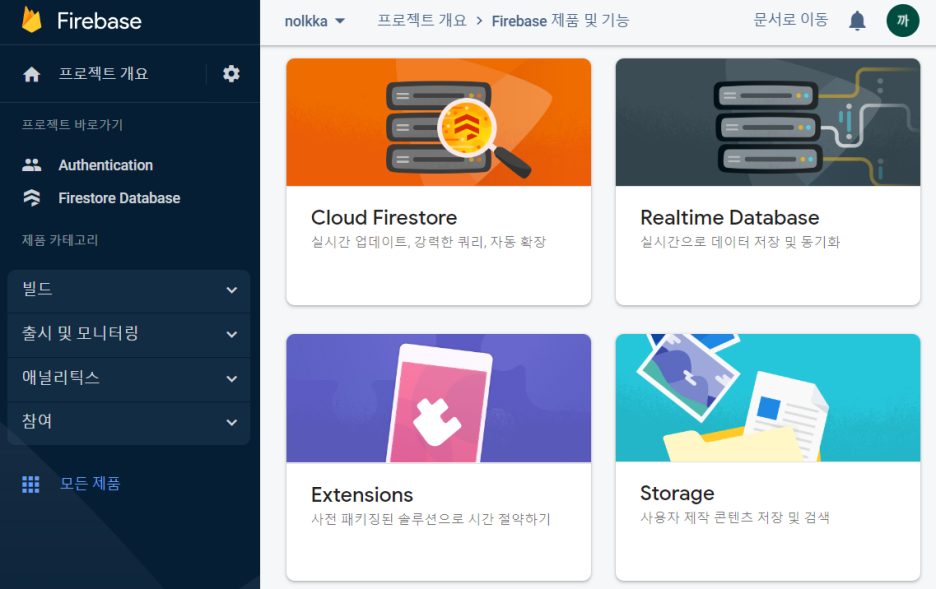Viewport: 936px width, 589px height.
Task: Expand the 출시 및 모니터링 category
Action: point(129,334)
